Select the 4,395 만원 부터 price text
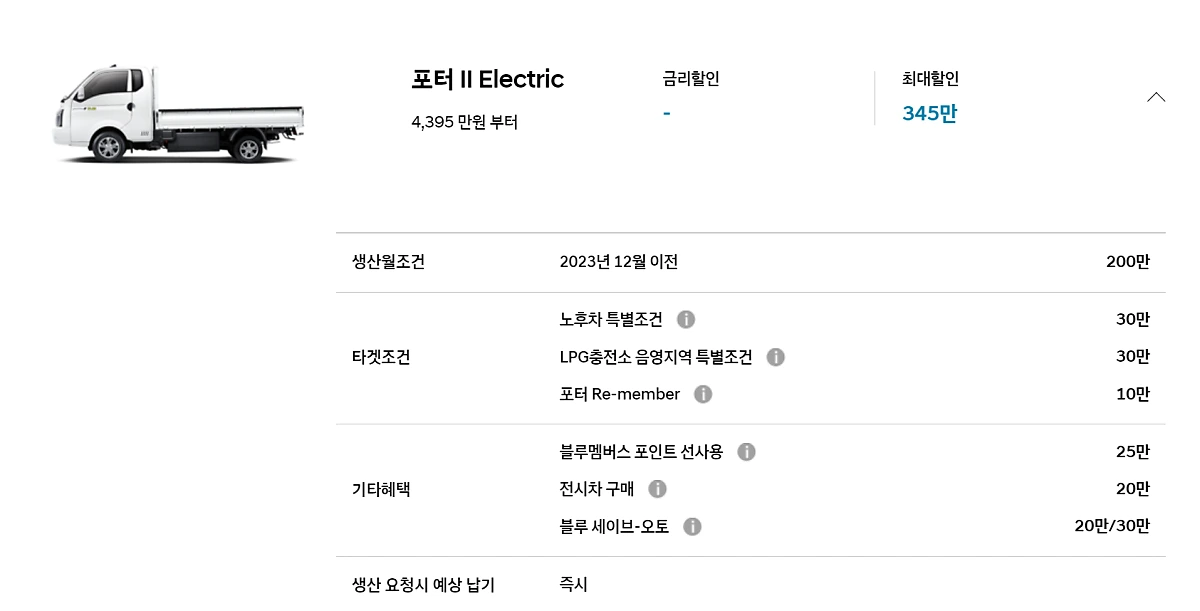 click(465, 122)
